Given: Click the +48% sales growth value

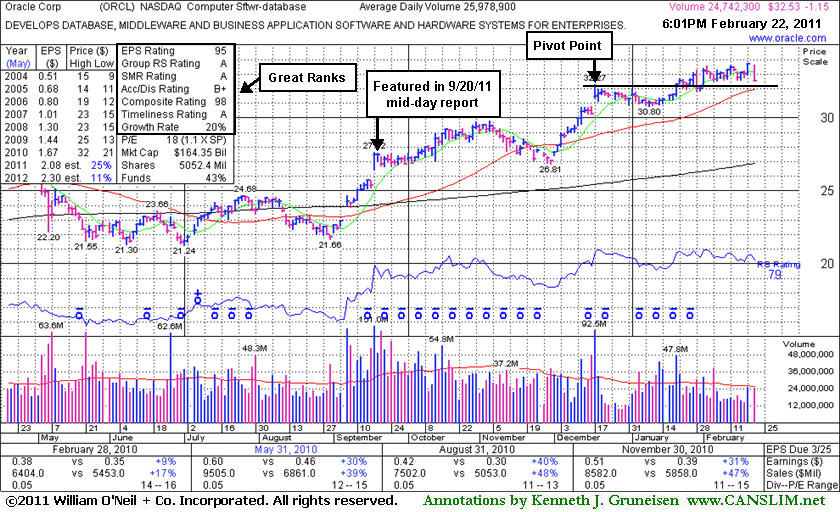Looking at the screenshot, I should (x=544, y=473).
